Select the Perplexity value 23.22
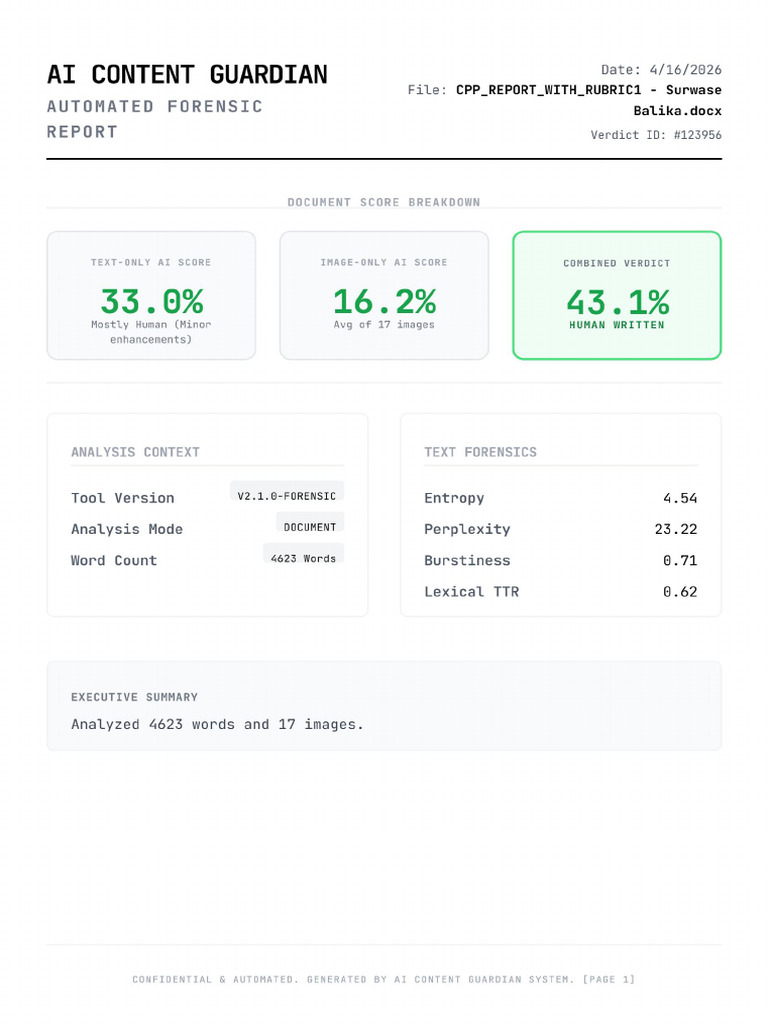768x1024 pixels. (x=676, y=529)
